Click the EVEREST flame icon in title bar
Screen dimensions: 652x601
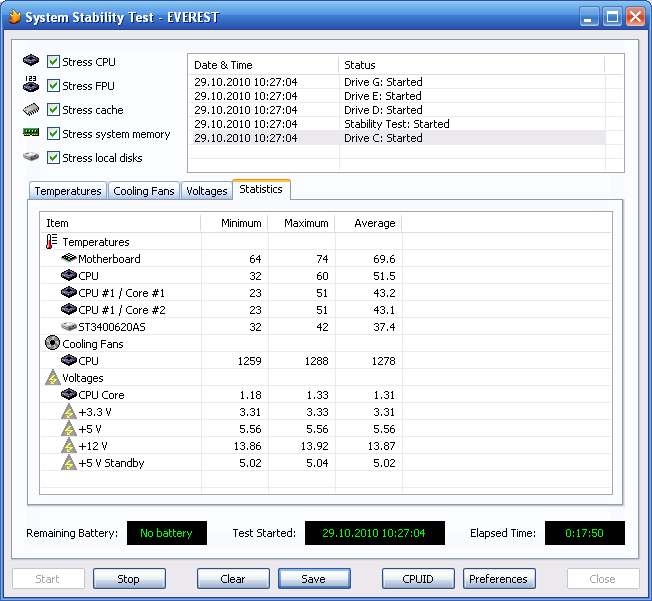pos(13,17)
